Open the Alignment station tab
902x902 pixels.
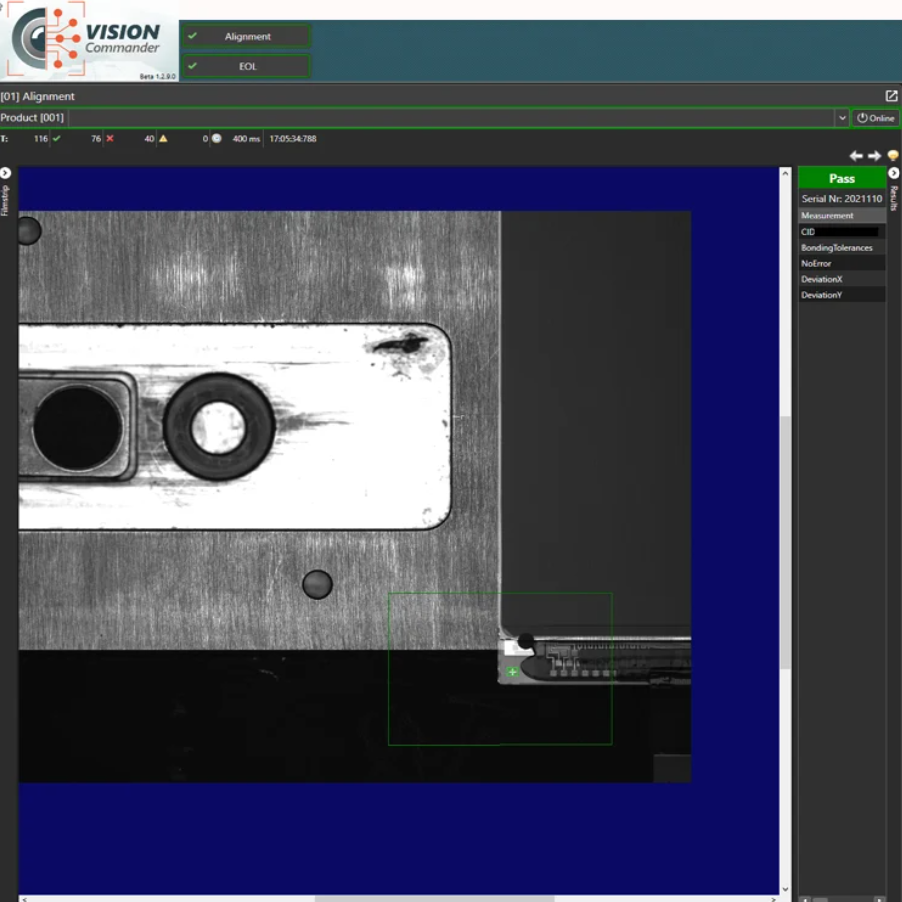click(x=247, y=36)
